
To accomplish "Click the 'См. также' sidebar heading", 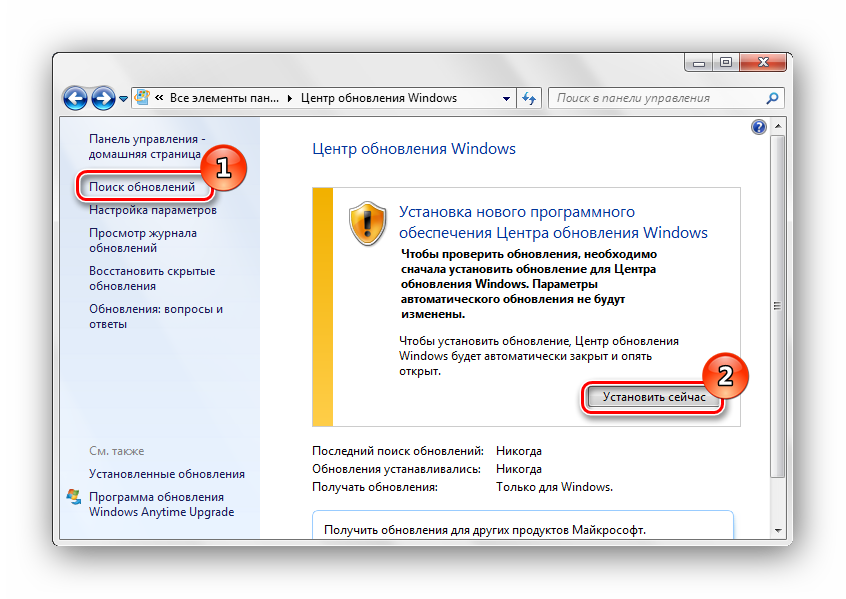I will [x=117, y=451].
